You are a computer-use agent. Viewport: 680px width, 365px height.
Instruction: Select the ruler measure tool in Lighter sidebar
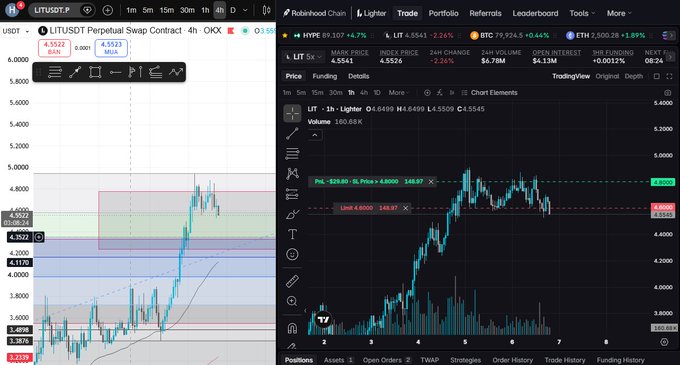[x=292, y=281]
